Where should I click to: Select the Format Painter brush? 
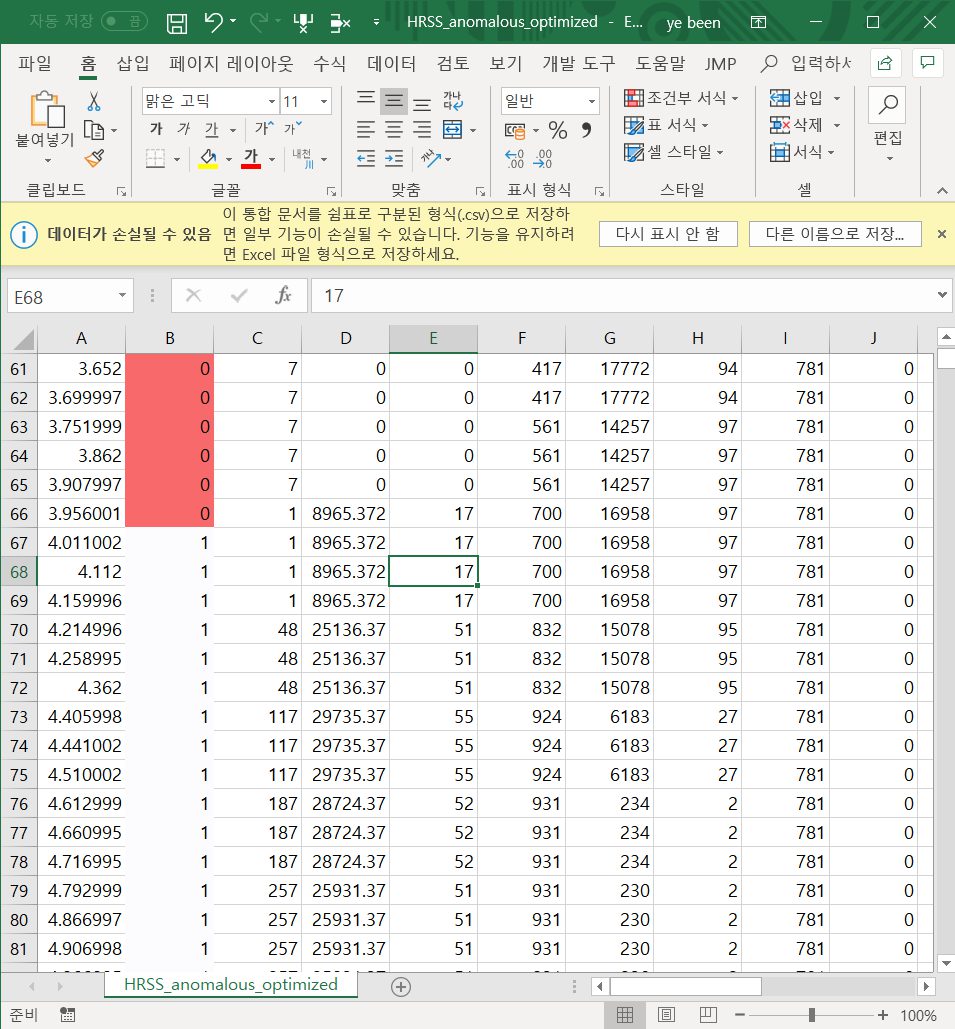95,158
